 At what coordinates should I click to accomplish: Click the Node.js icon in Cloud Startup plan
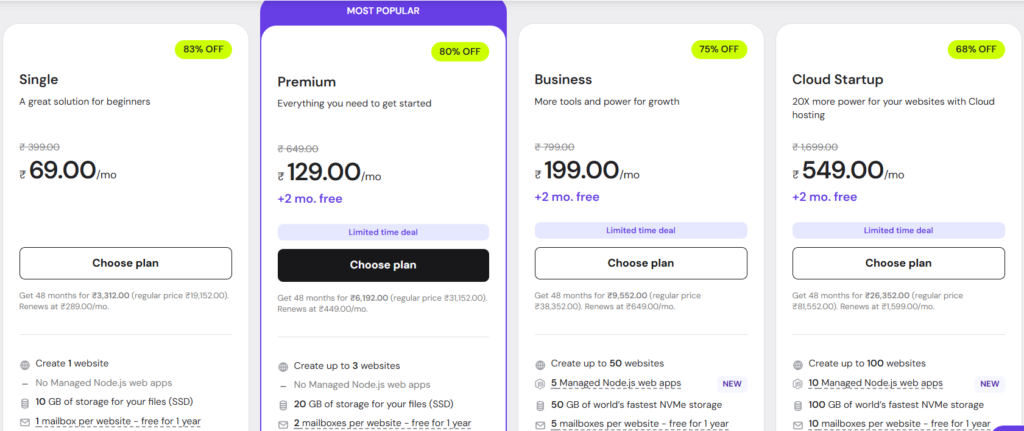[x=798, y=383]
